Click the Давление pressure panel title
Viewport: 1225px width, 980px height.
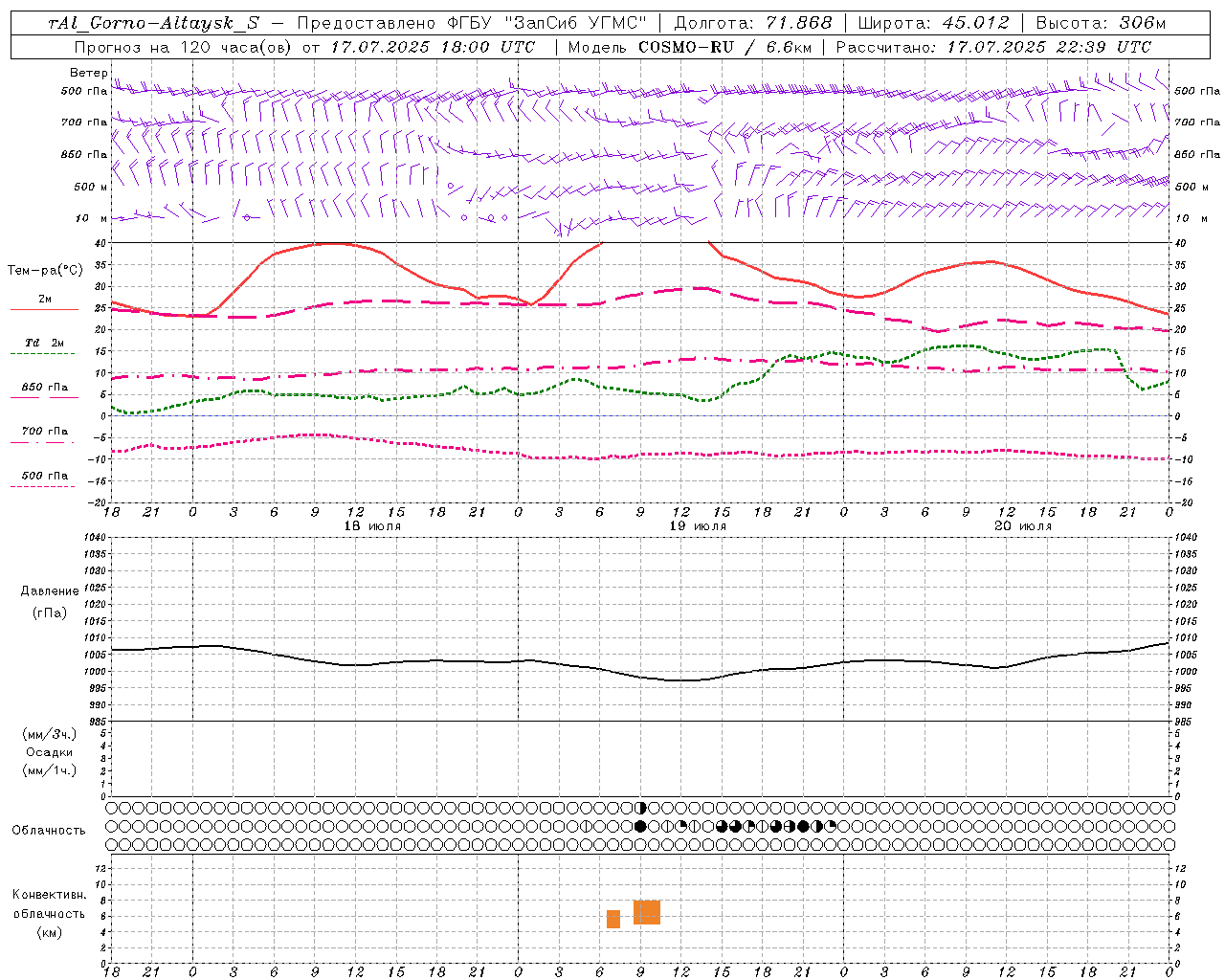click(50, 591)
